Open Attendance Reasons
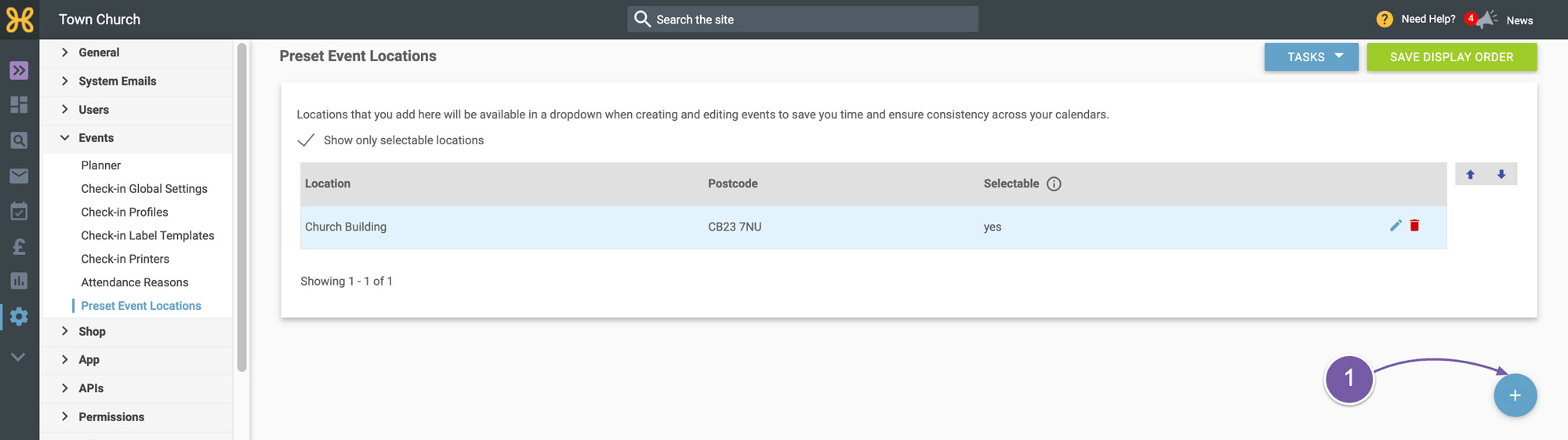Screen dimensions: 1568x440 click(135, 283)
